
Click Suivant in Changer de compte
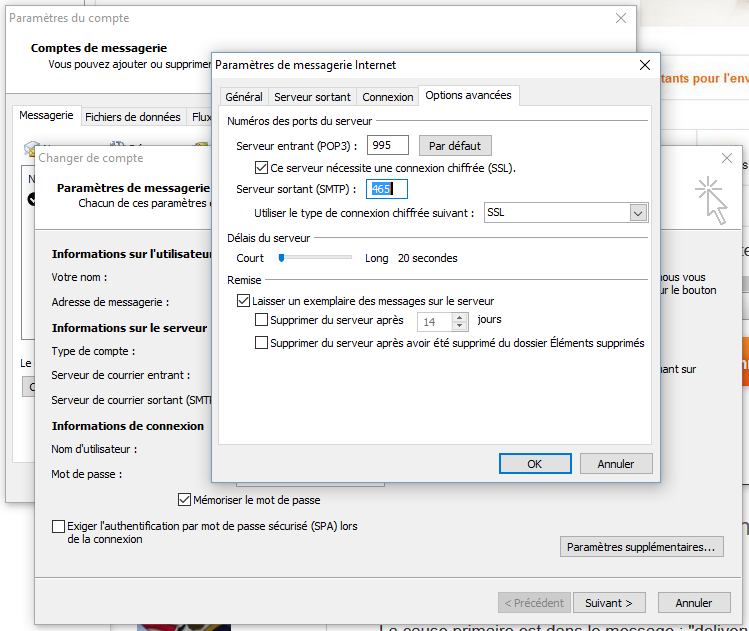609,603
